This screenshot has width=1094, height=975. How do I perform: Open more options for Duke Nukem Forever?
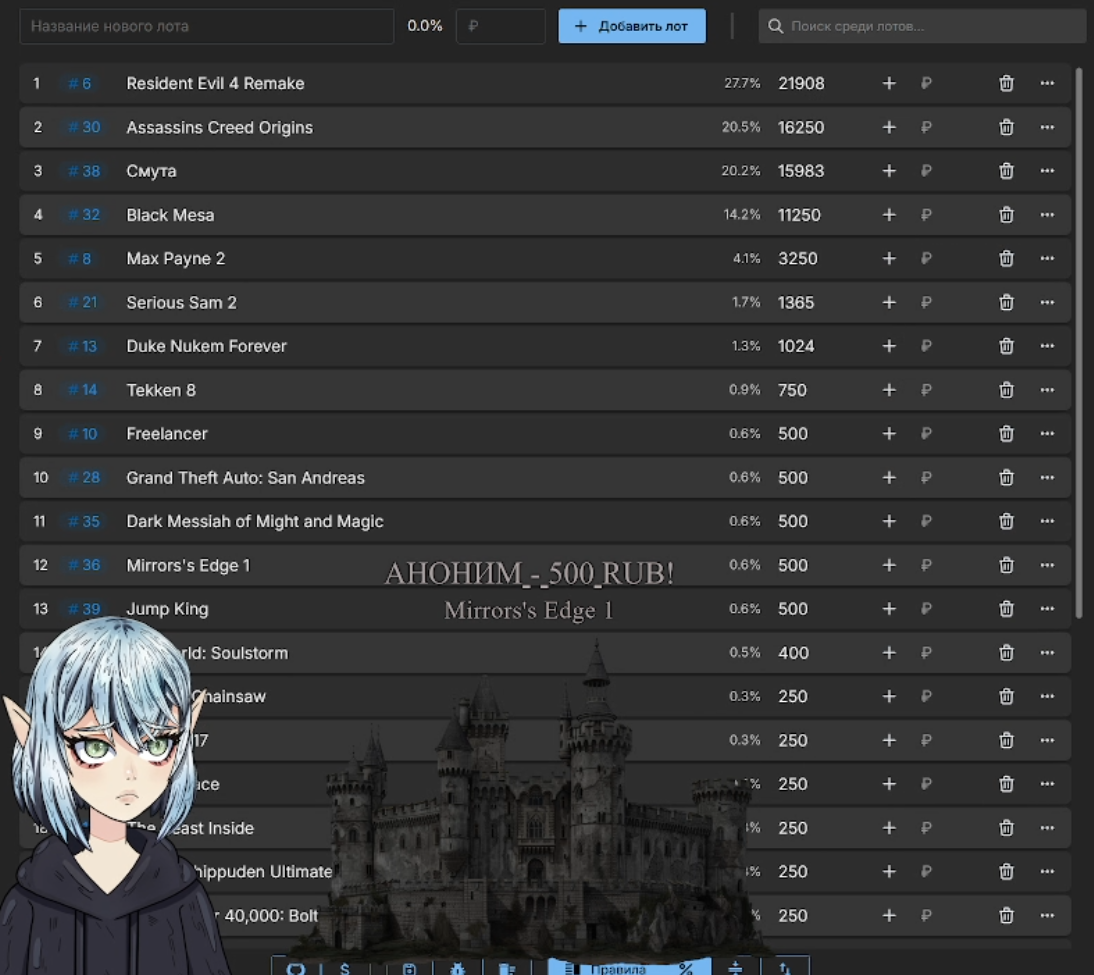1047,346
